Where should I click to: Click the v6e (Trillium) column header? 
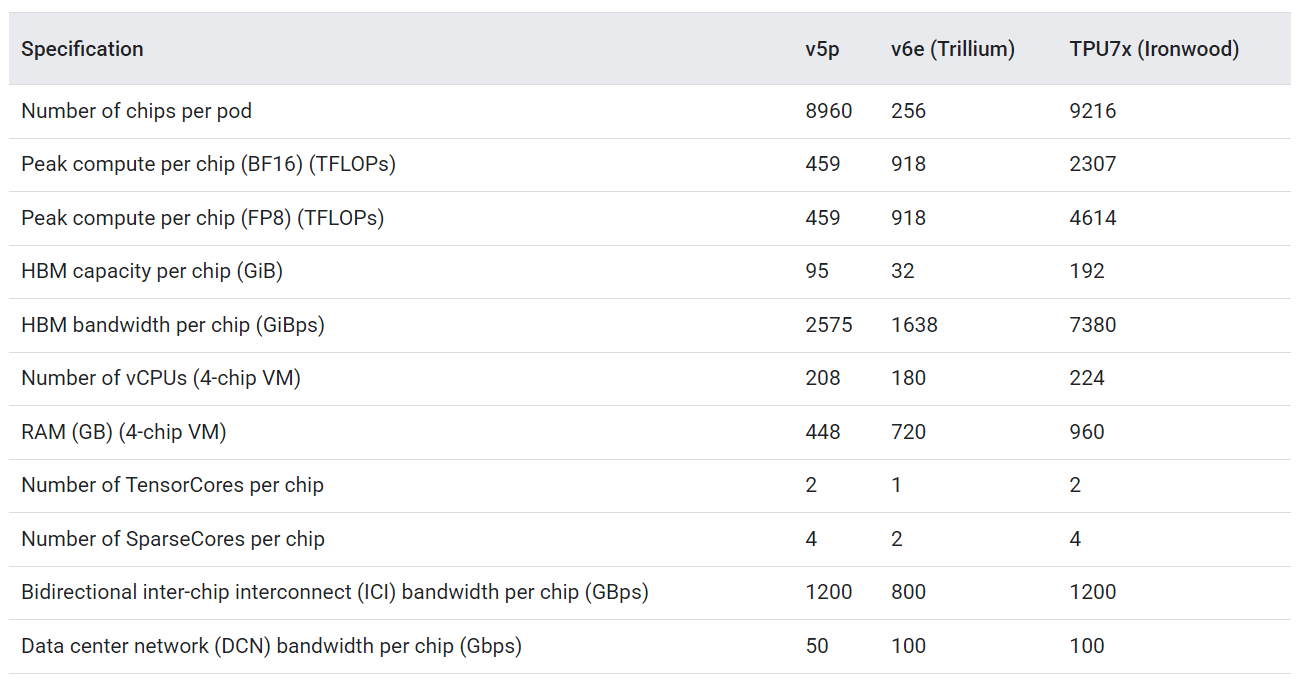pos(952,49)
